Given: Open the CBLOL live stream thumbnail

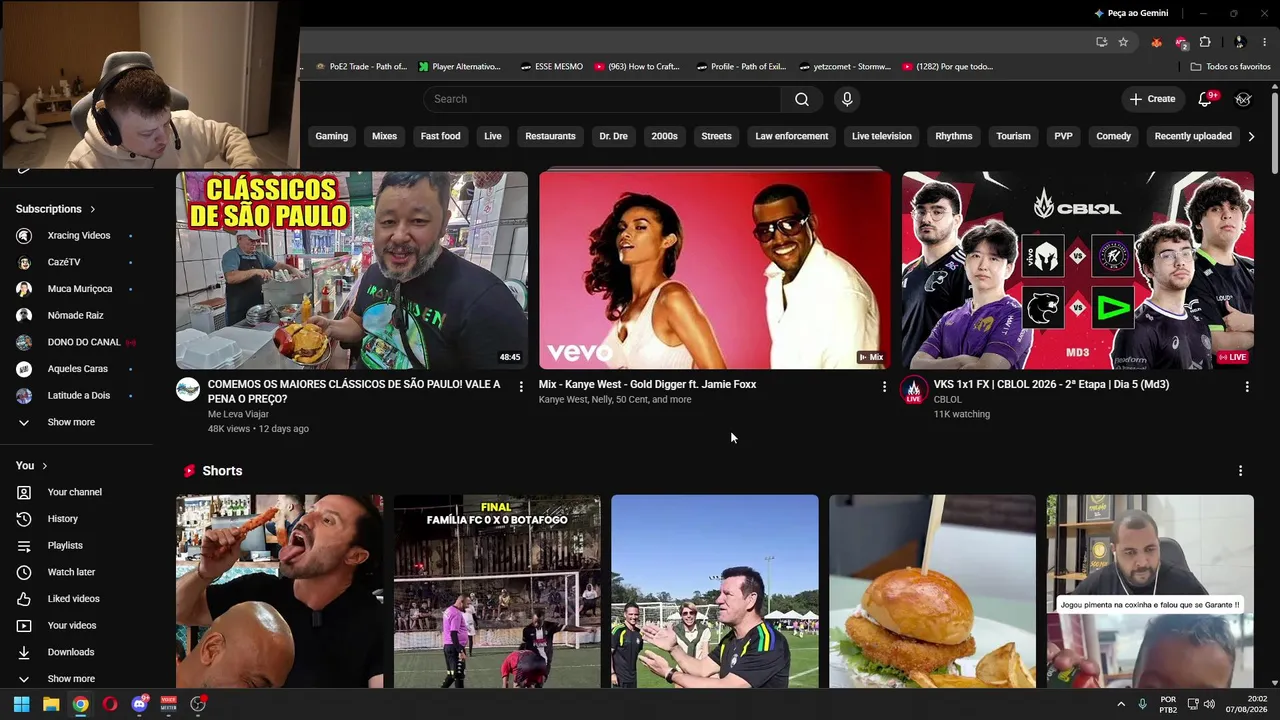Looking at the screenshot, I should point(1078,270).
